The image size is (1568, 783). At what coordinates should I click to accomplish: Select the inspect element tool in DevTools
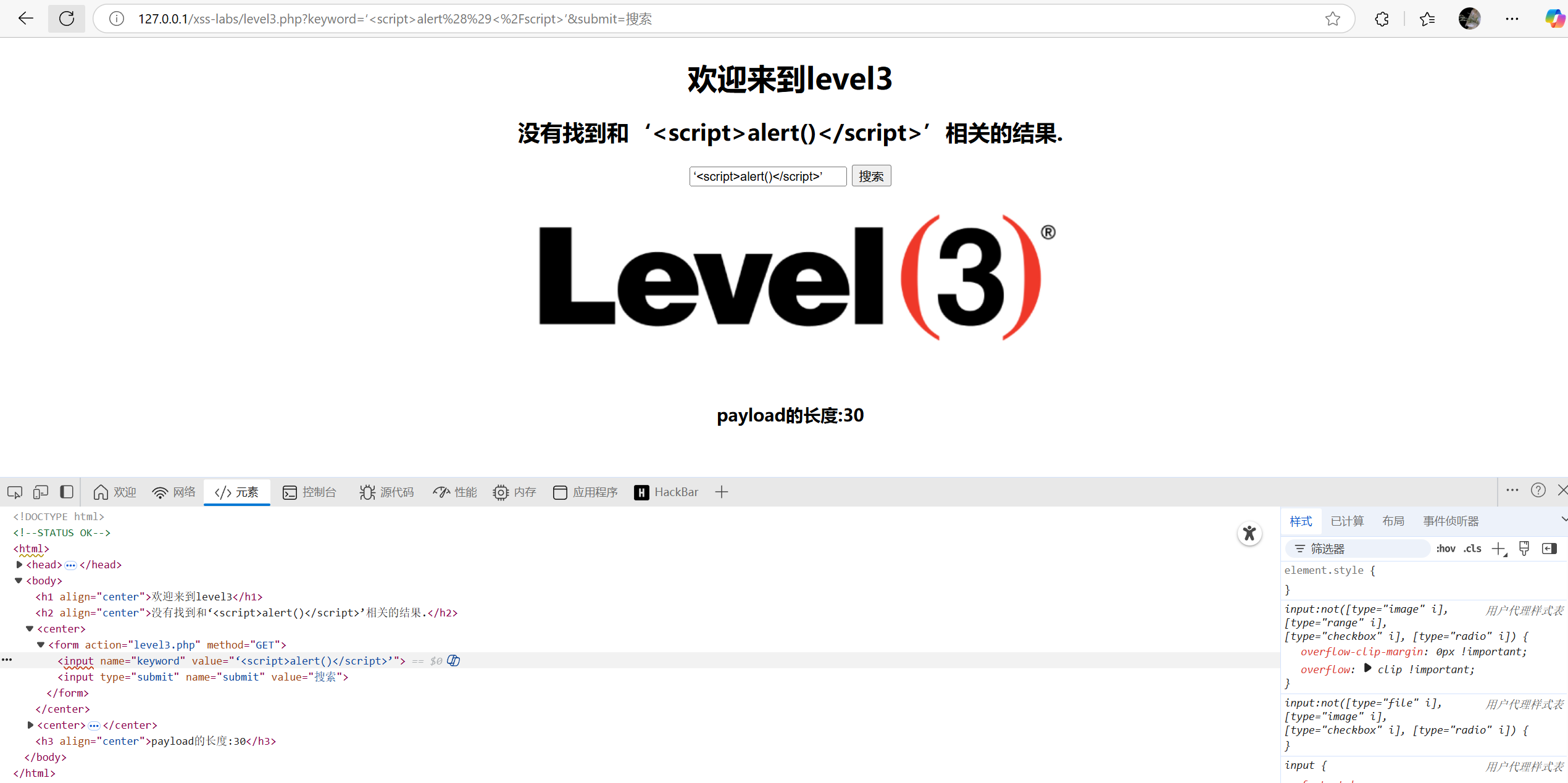(x=14, y=492)
